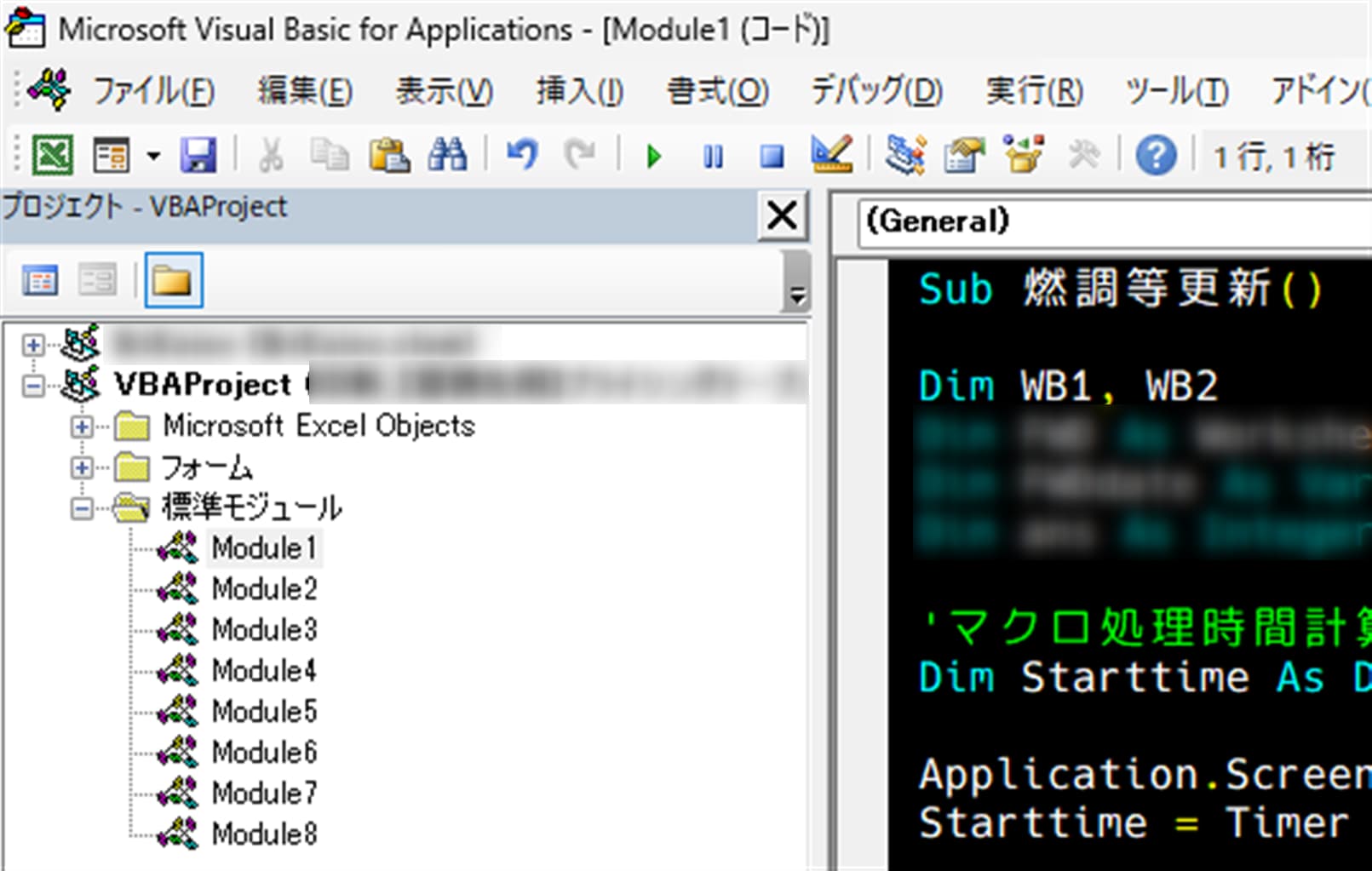The height and width of the screenshot is (871, 1372).
Task: Run the macro with the Run Sub icon
Action: (x=654, y=156)
